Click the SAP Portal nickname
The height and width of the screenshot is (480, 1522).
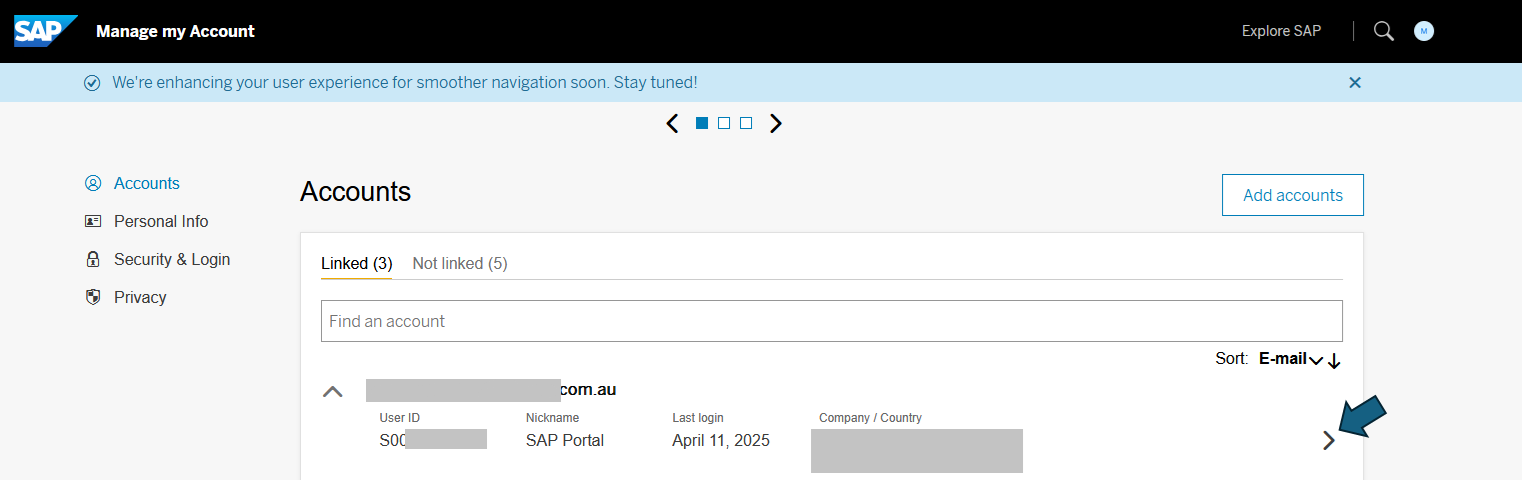point(565,440)
